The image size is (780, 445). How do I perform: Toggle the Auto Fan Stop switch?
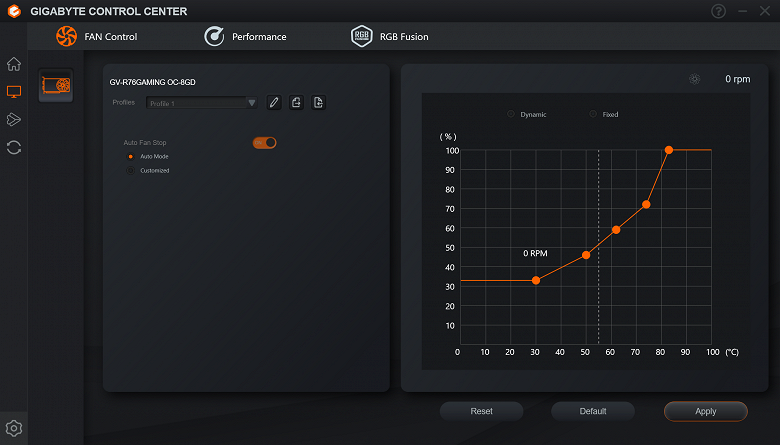pos(264,143)
